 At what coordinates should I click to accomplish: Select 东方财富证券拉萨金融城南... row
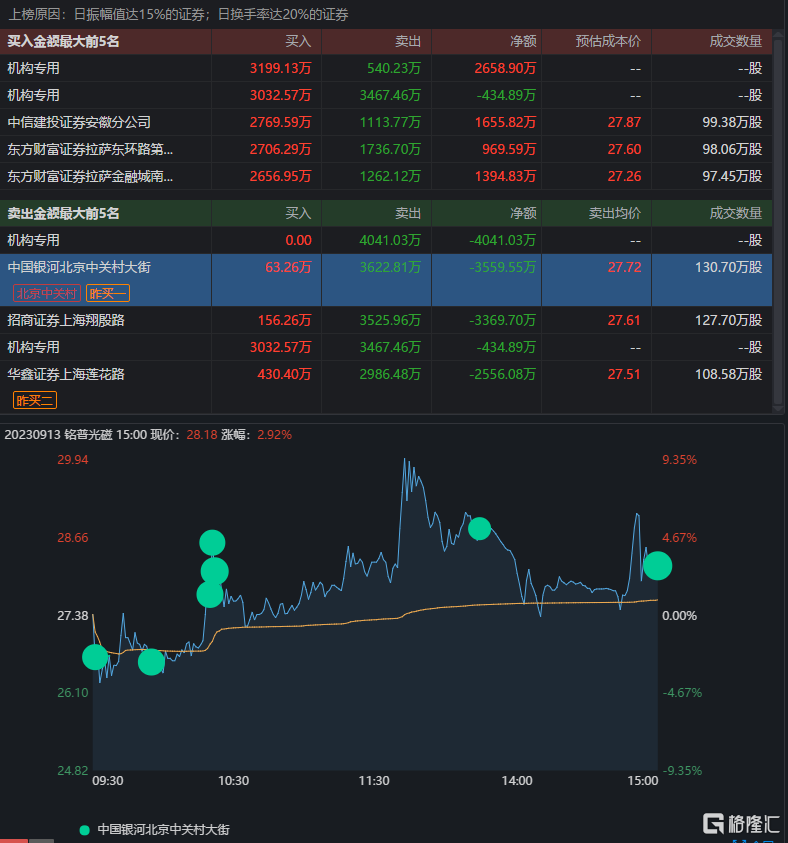coord(386,176)
